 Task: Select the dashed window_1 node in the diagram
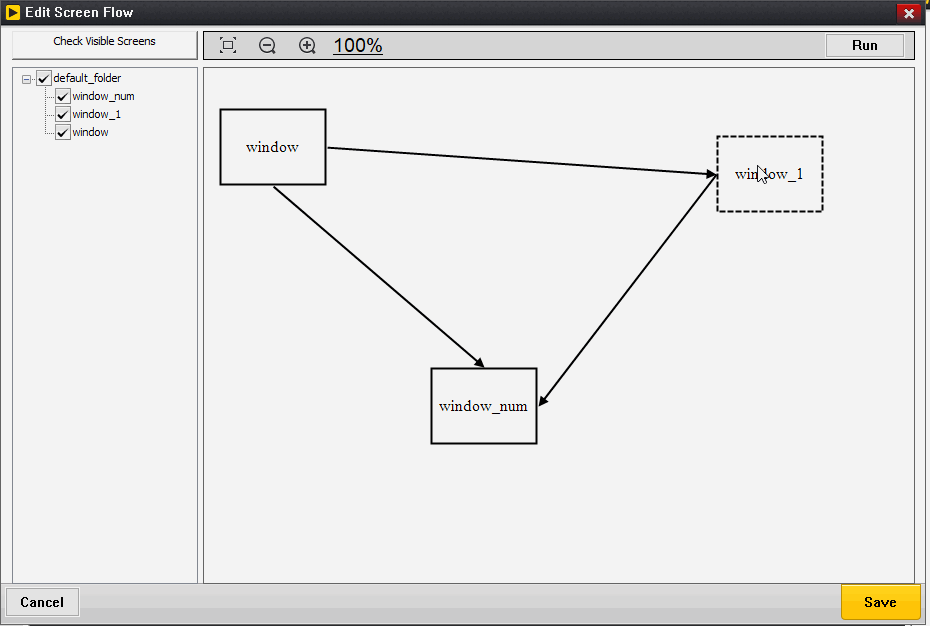click(770, 174)
